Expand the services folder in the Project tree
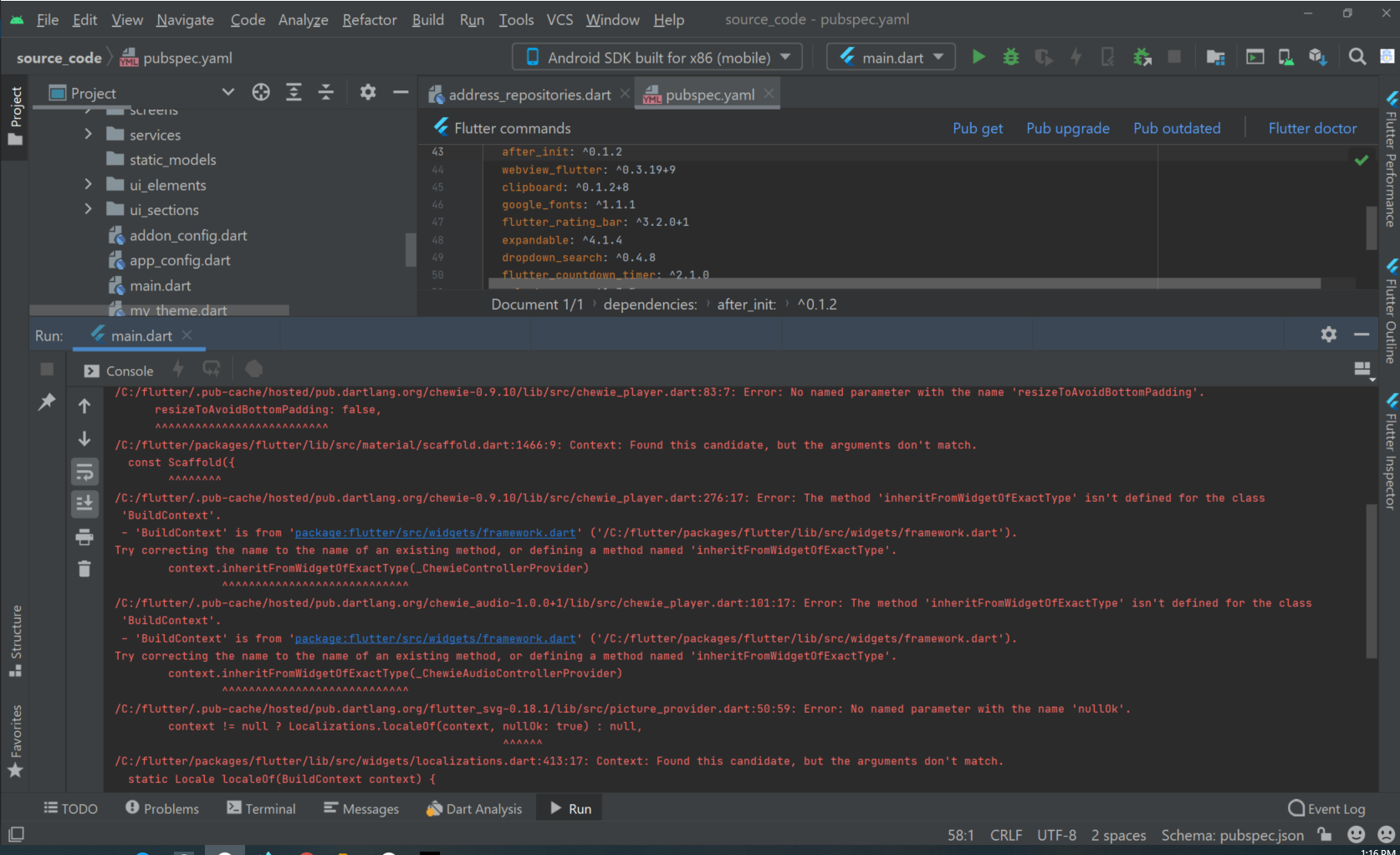The height and width of the screenshot is (855, 1400). tap(88, 134)
